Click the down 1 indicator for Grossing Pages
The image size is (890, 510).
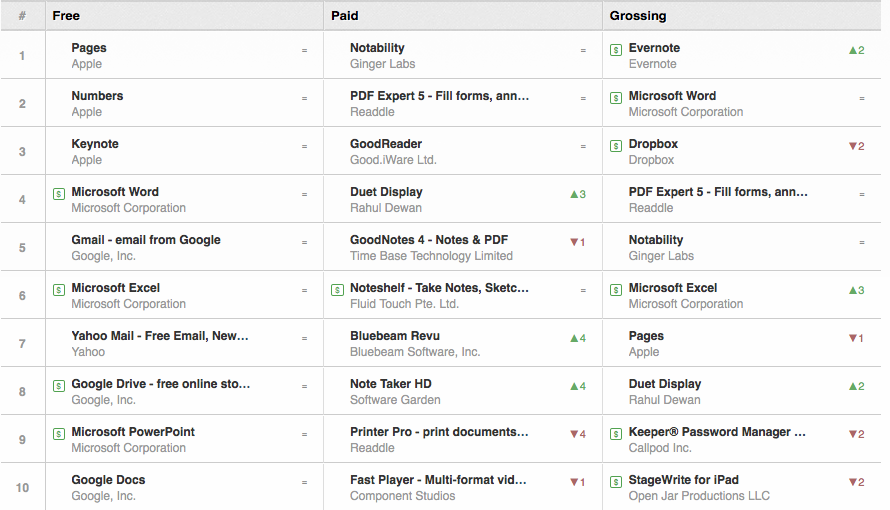tap(857, 338)
